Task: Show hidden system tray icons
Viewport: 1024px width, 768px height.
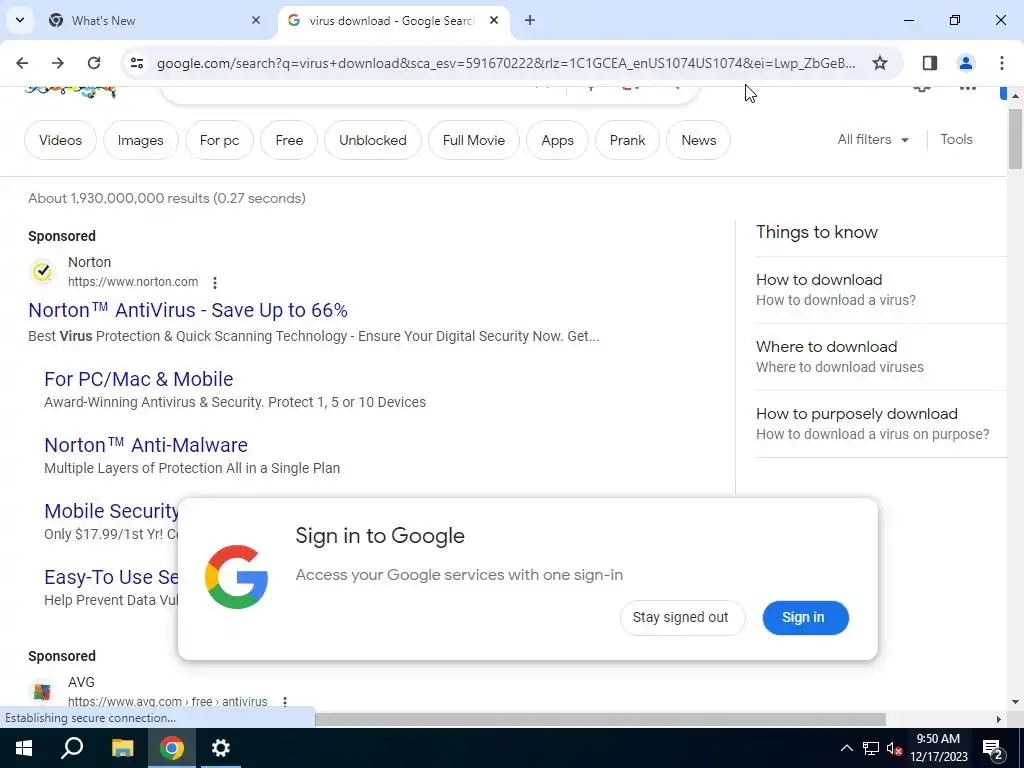Action: tap(846, 748)
